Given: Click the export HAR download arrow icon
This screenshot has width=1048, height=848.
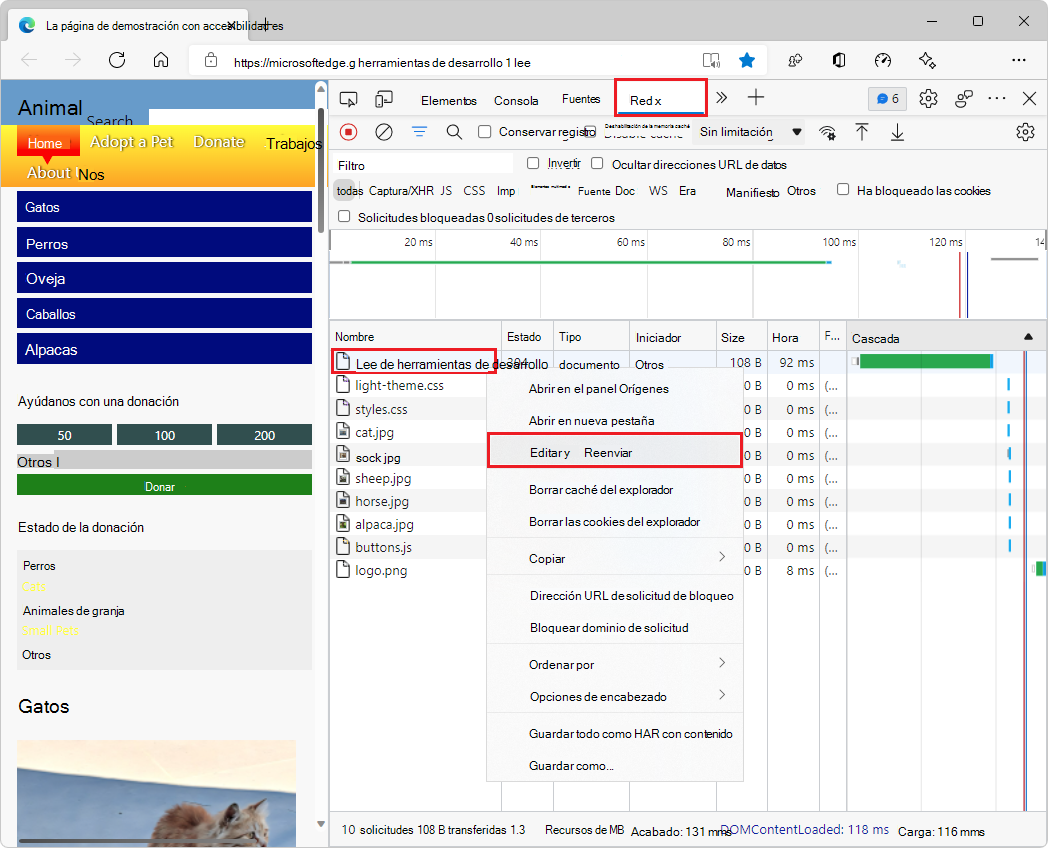Looking at the screenshot, I should (897, 132).
